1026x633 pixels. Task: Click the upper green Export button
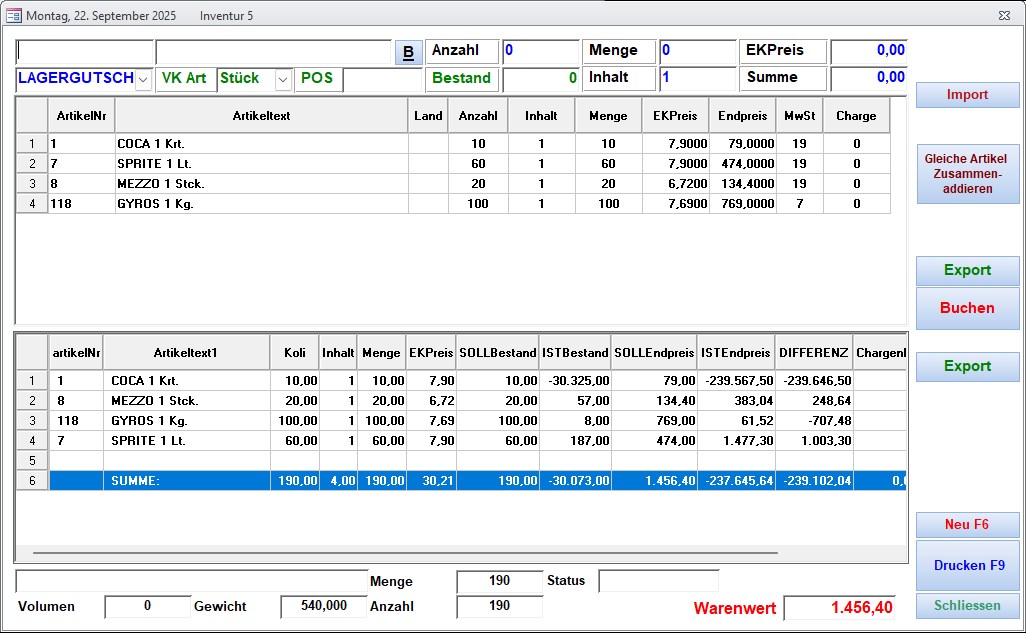tap(967, 270)
